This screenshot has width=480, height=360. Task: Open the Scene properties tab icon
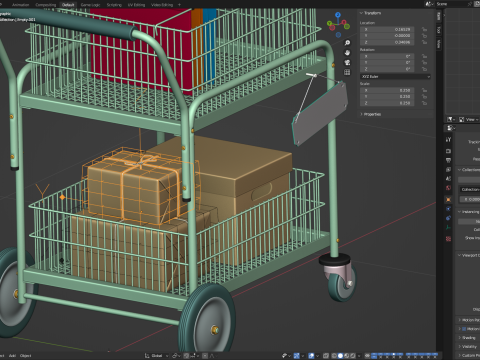click(x=448, y=179)
